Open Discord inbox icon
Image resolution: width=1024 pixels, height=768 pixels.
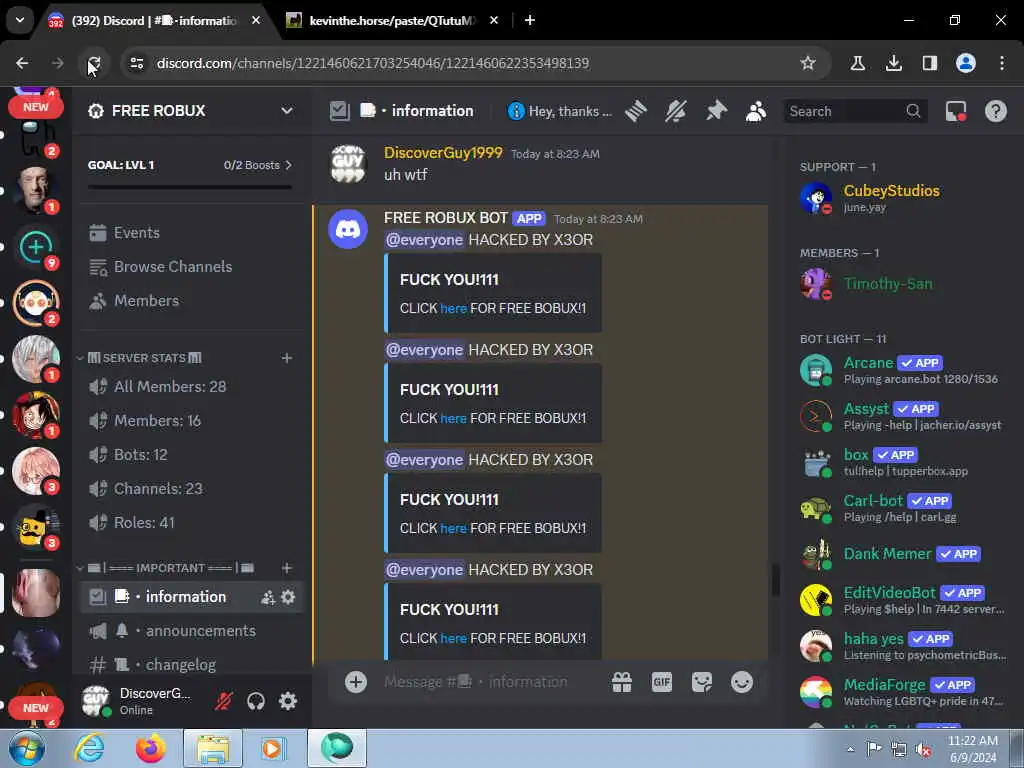(956, 111)
